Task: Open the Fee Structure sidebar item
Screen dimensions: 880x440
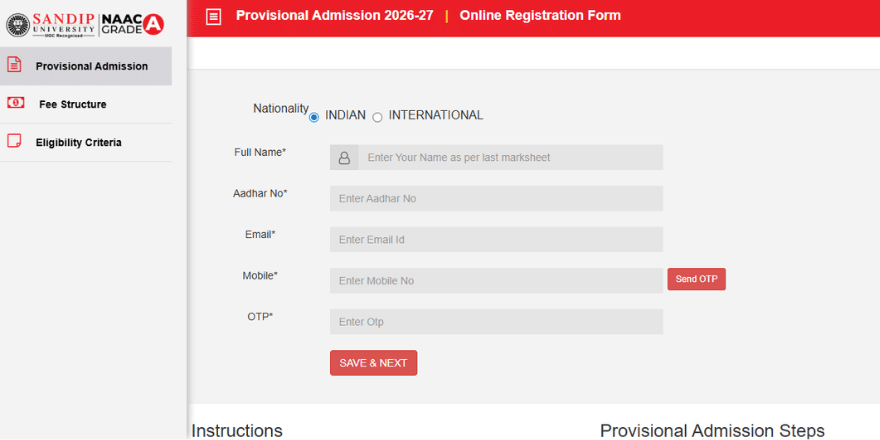Action: pyautogui.click(x=72, y=104)
